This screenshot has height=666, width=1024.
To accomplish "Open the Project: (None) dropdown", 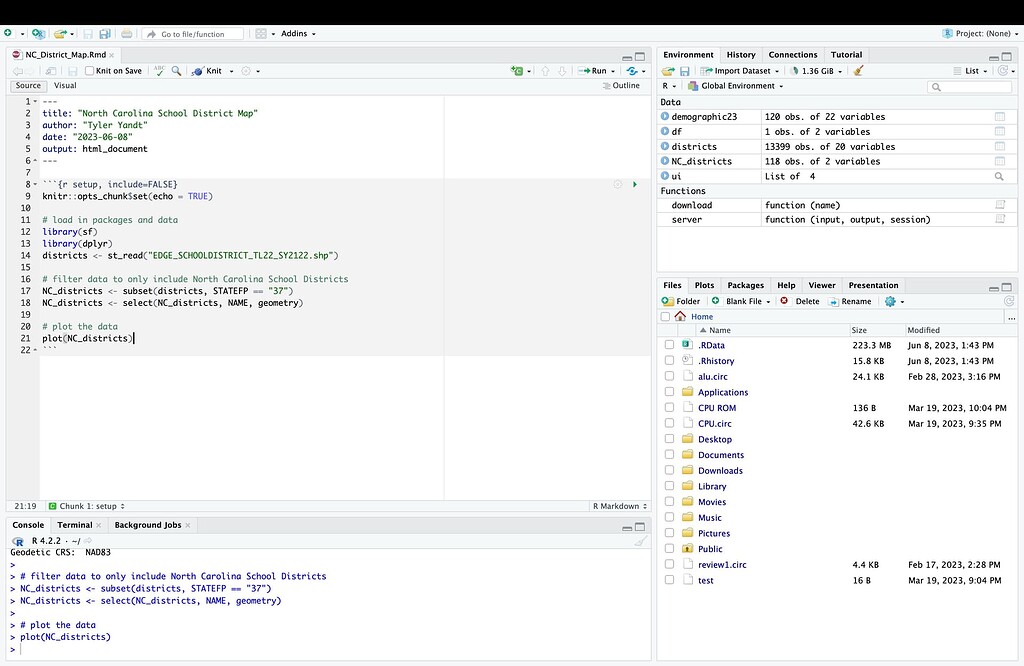I will click(981, 33).
